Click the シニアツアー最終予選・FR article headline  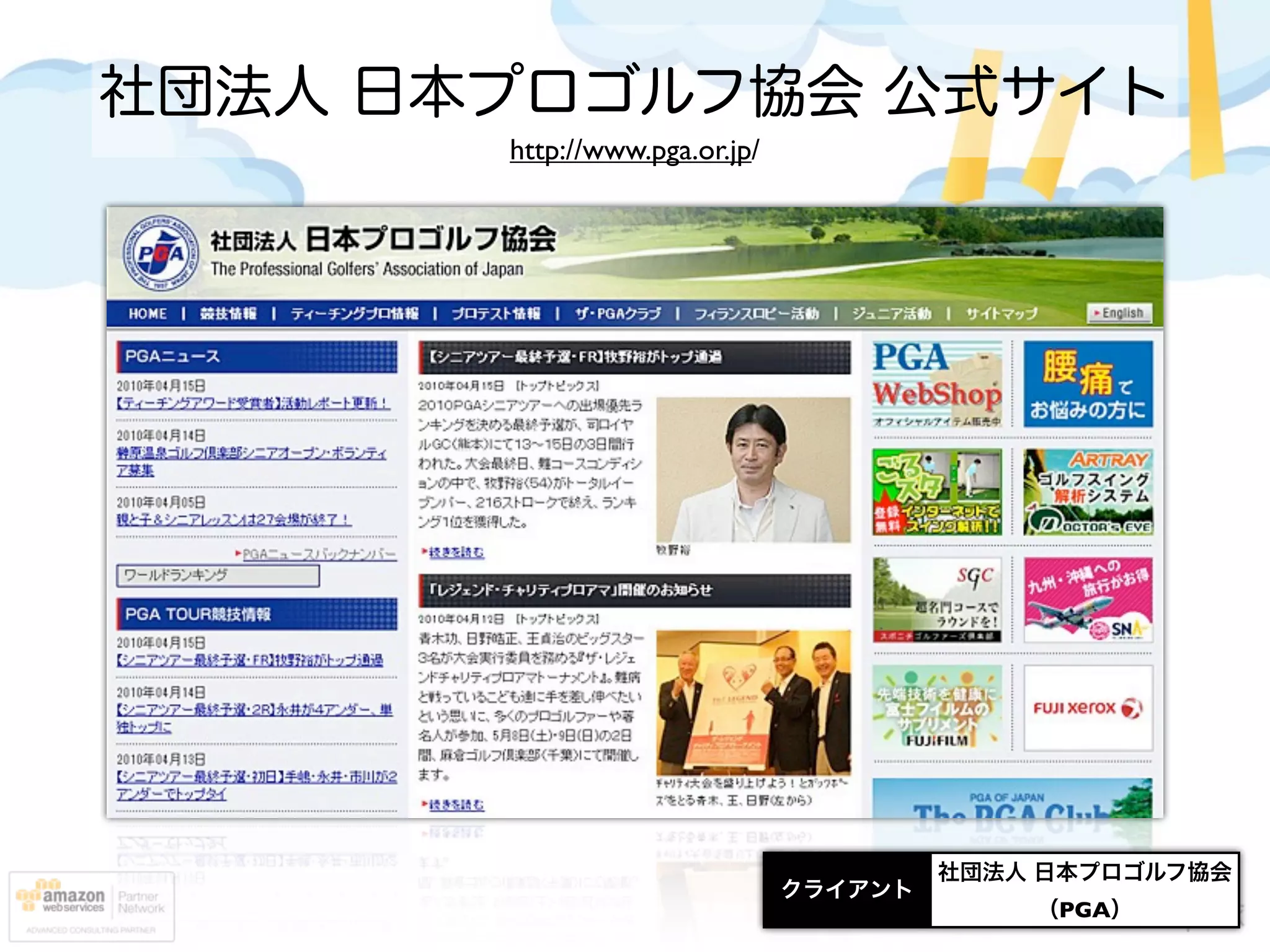(x=634, y=357)
